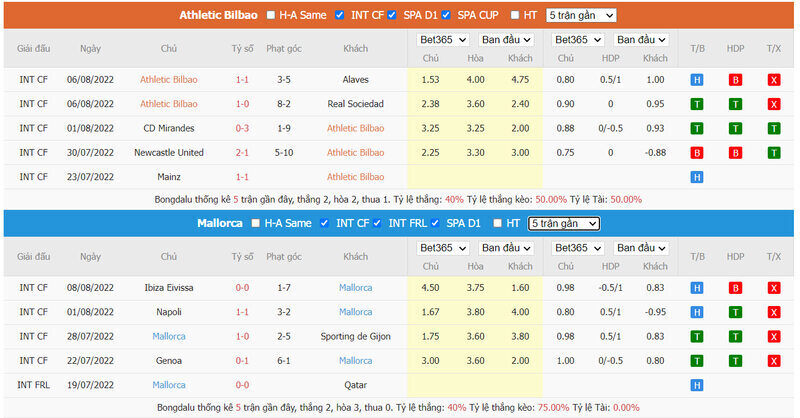Click blue H badge in Napoli row
The image size is (800, 418).
697,312
